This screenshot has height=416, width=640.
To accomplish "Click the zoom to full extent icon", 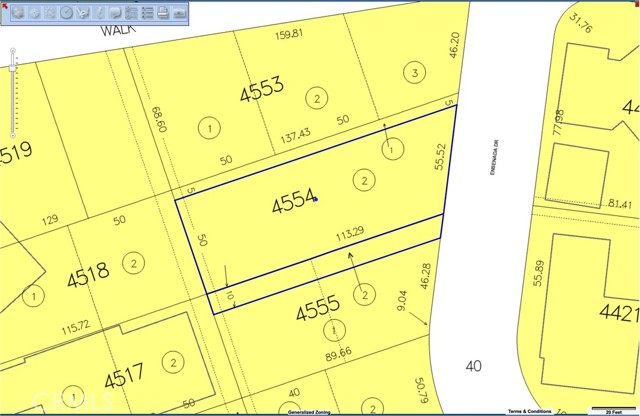I will point(51,13).
